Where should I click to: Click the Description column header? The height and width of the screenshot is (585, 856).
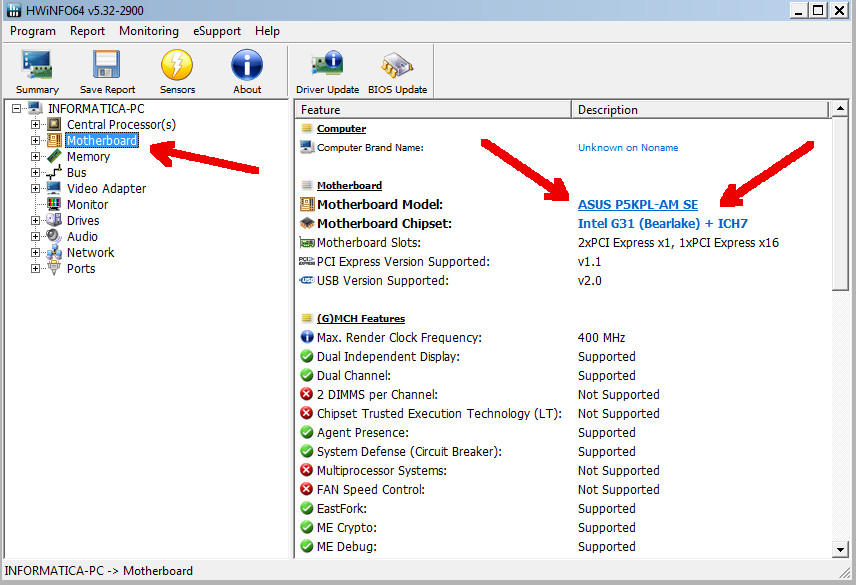click(x=700, y=110)
